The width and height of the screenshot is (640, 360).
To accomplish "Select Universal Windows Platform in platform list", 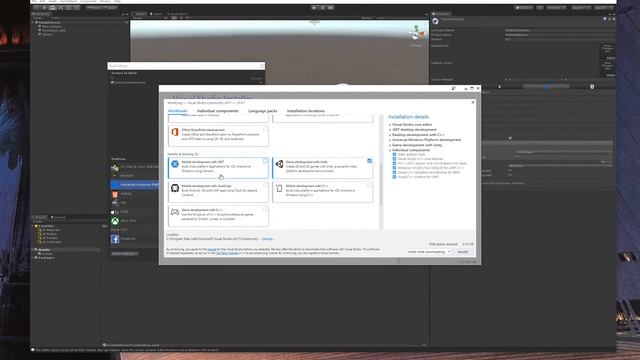I will pos(135,184).
